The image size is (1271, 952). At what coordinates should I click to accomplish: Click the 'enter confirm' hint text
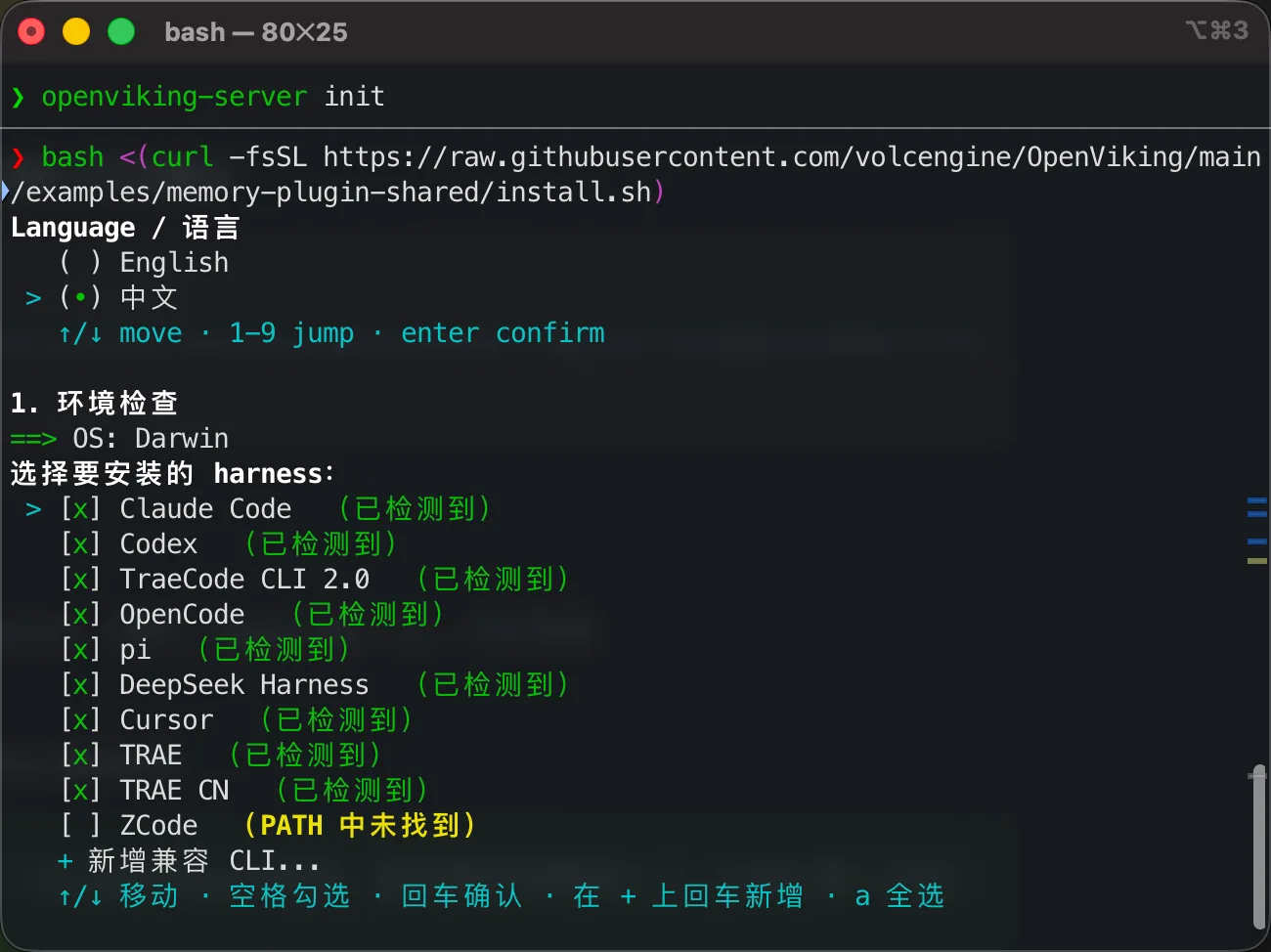503,333
